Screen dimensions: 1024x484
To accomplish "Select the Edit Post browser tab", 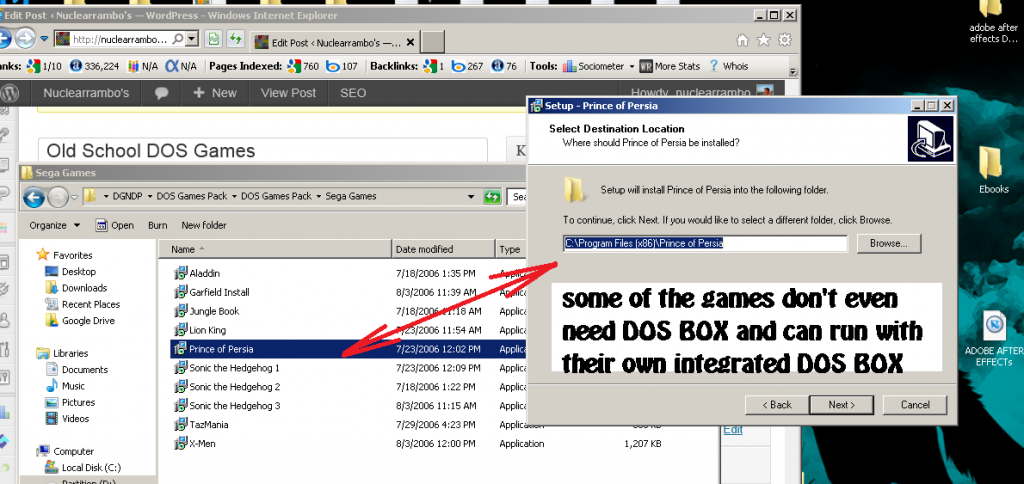I will (334, 42).
